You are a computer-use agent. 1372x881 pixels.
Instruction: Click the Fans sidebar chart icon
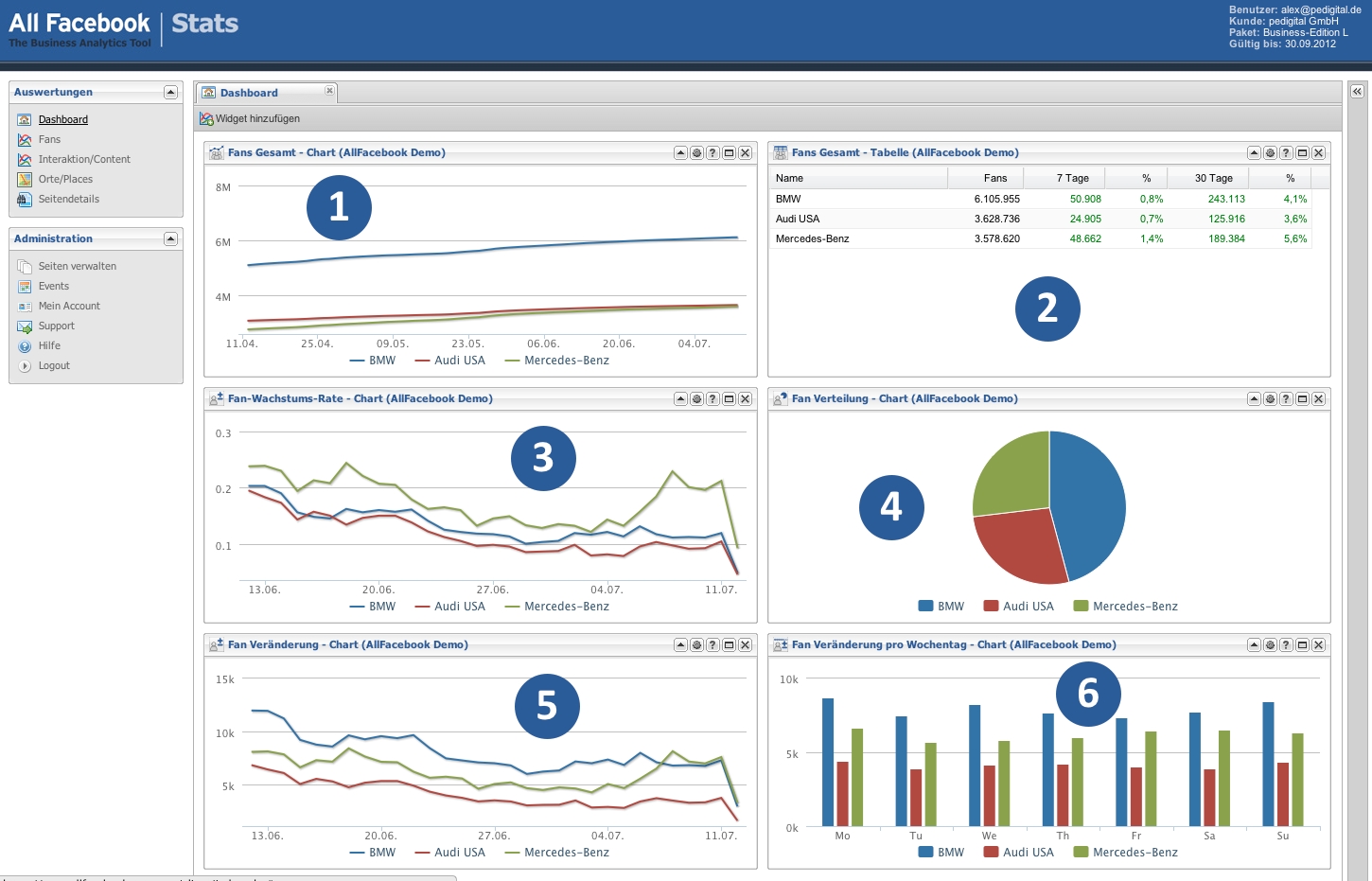25,139
